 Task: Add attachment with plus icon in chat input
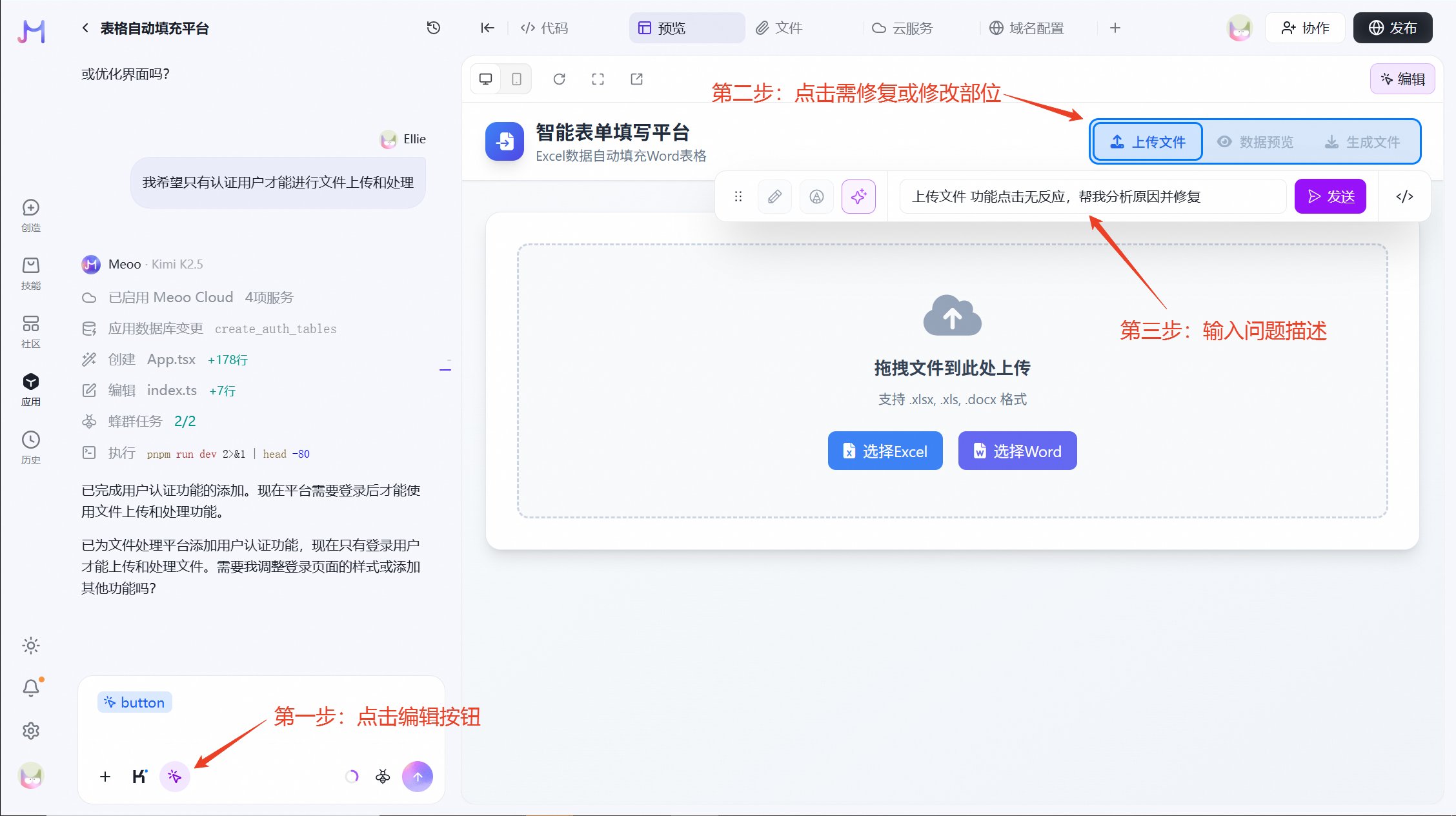coord(105,777)
